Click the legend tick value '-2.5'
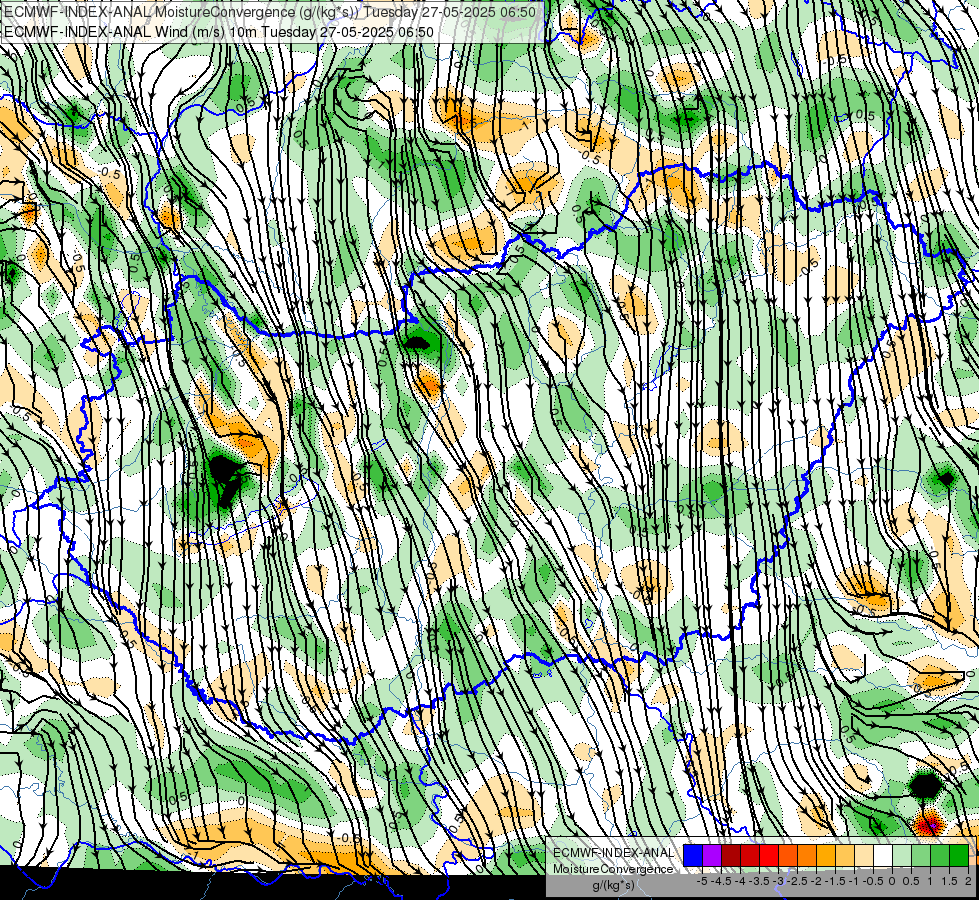 (797, 881)
